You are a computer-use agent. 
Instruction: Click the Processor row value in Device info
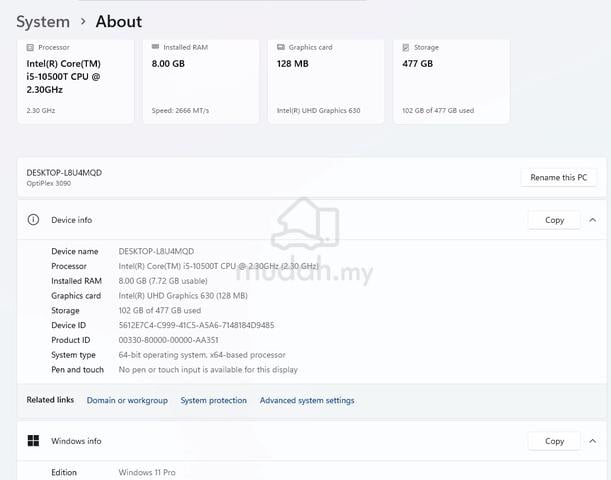219,266
